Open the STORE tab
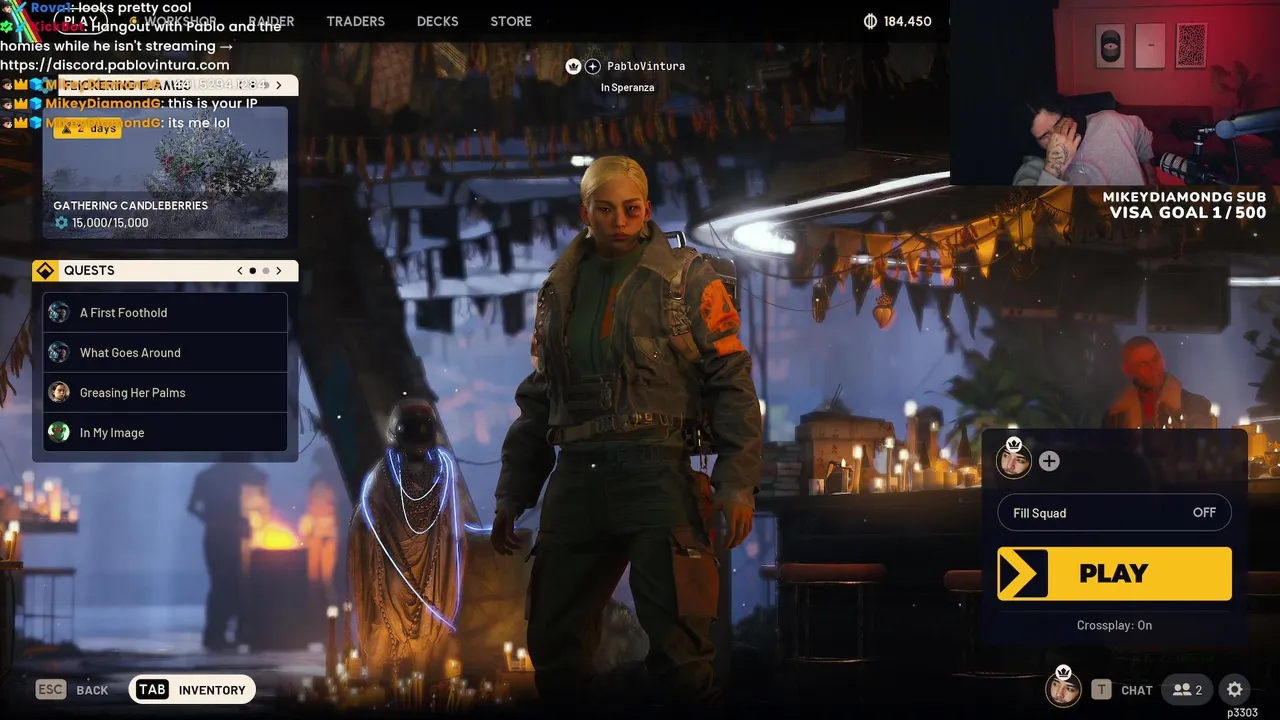 [x=511, y=21]
